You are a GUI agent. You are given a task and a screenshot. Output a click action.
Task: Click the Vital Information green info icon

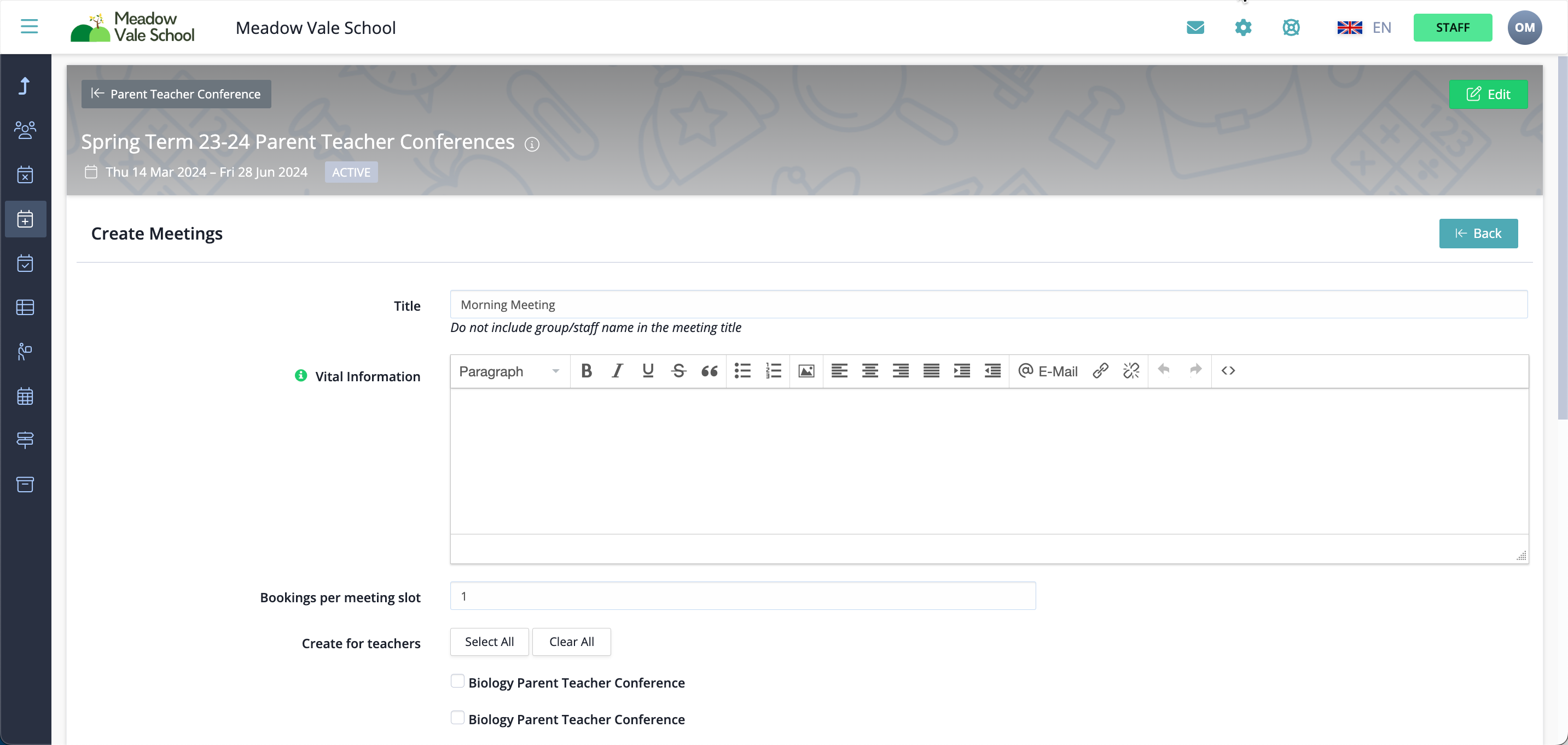coord(301,376)
